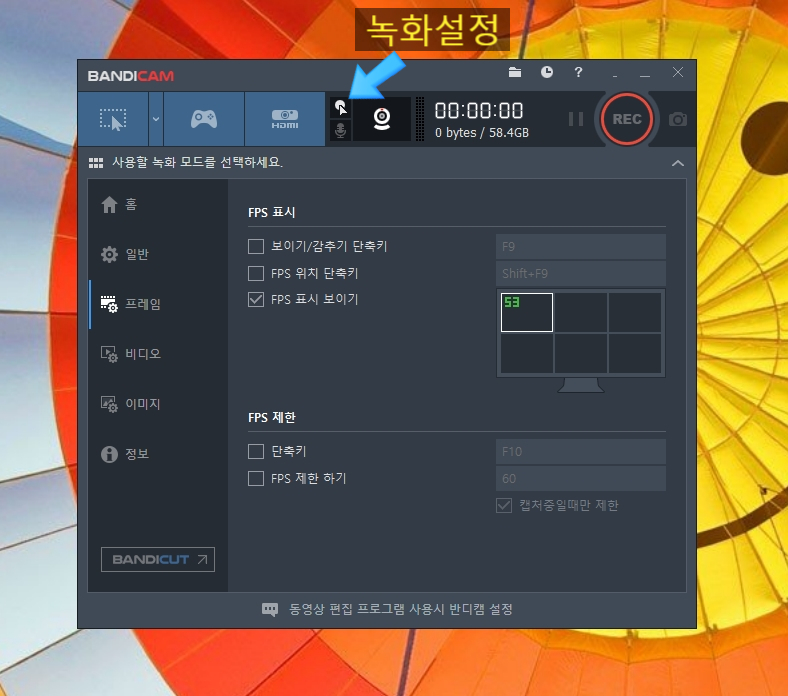The height and width of the screenshot is (696, 788).
Task: Click the FPS 표시 section heading
Action: (271, 213)
